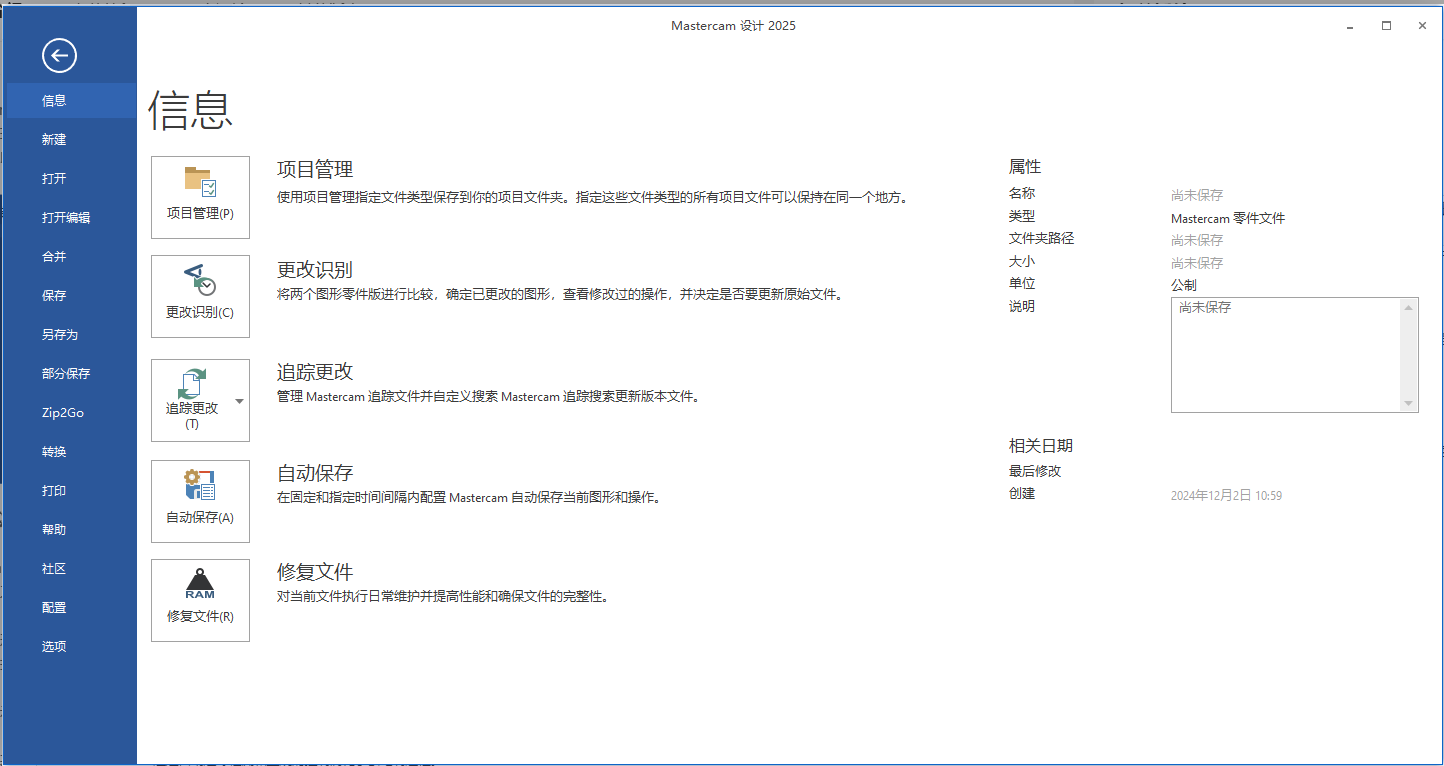
Task: Select 新建 in the sidebar
Action: (71, 140)
